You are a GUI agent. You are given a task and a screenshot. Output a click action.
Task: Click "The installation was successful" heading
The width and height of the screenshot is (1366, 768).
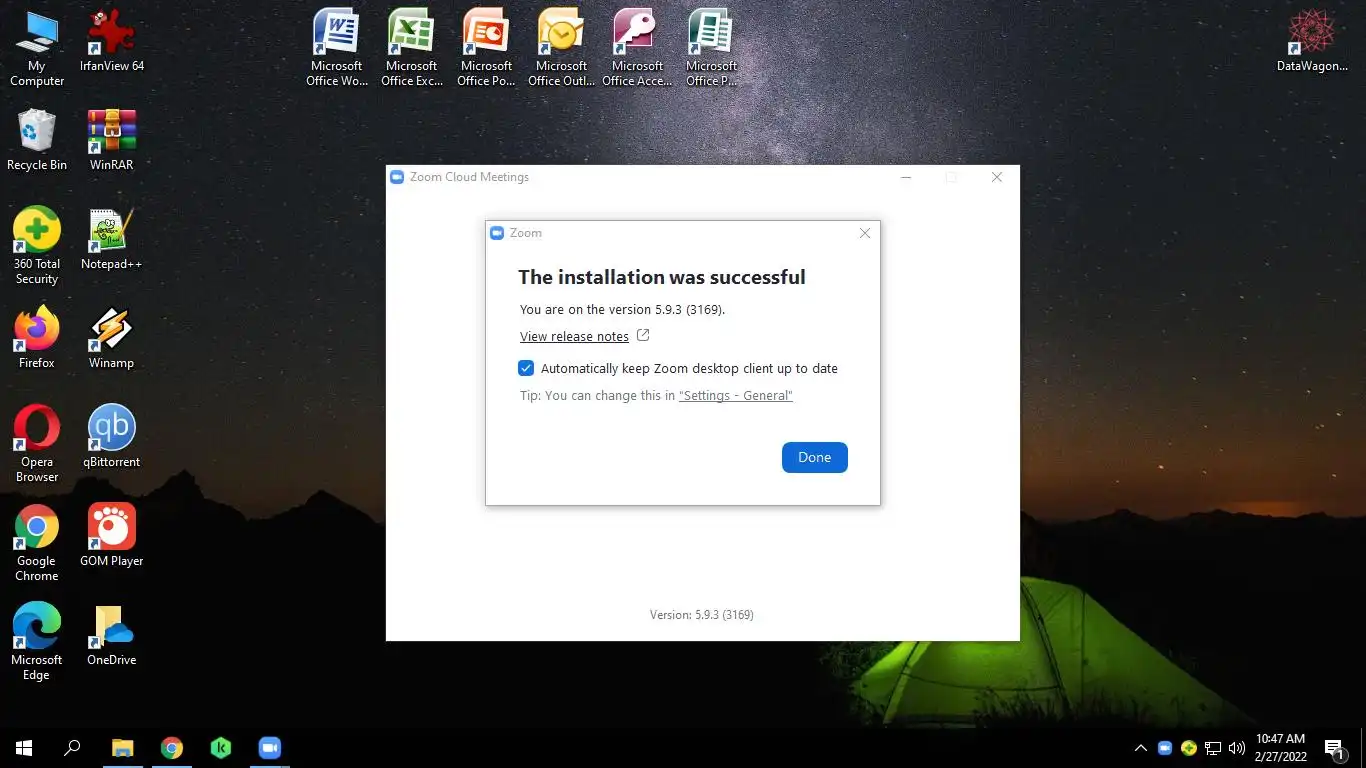click(662, 277)
